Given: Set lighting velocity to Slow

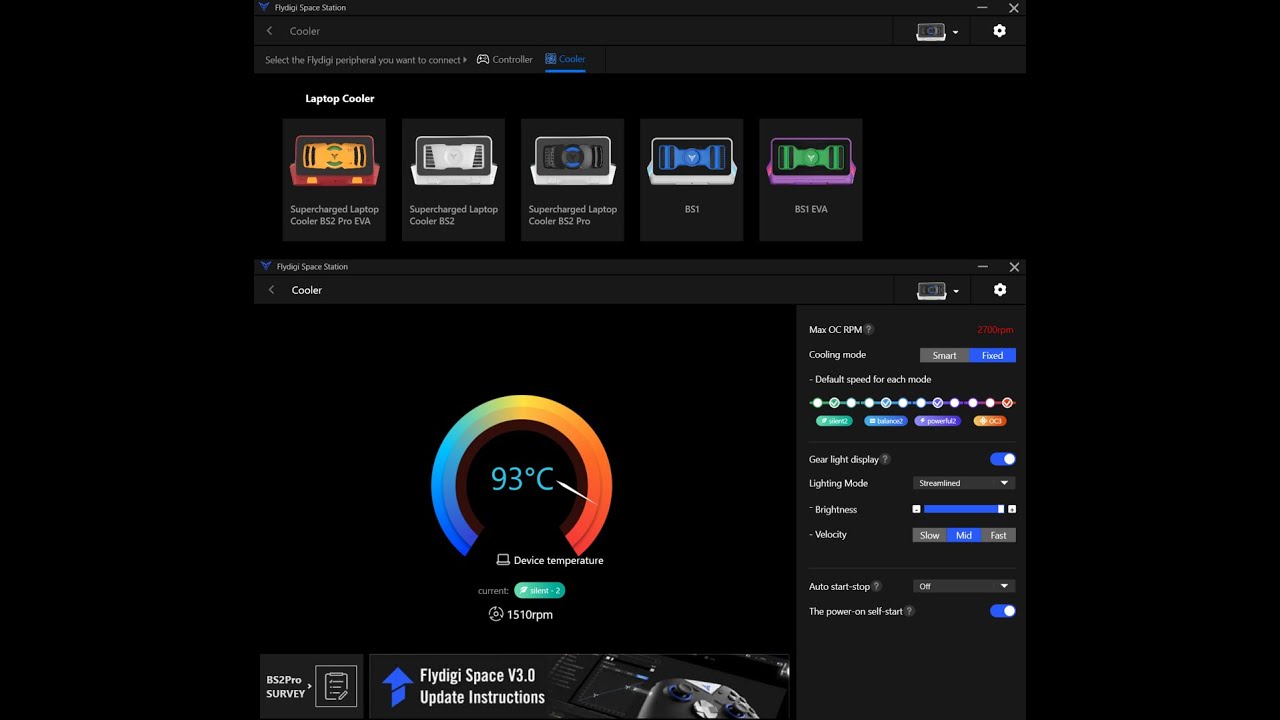Looking at the screenshot, I should (x=930, y=535).
